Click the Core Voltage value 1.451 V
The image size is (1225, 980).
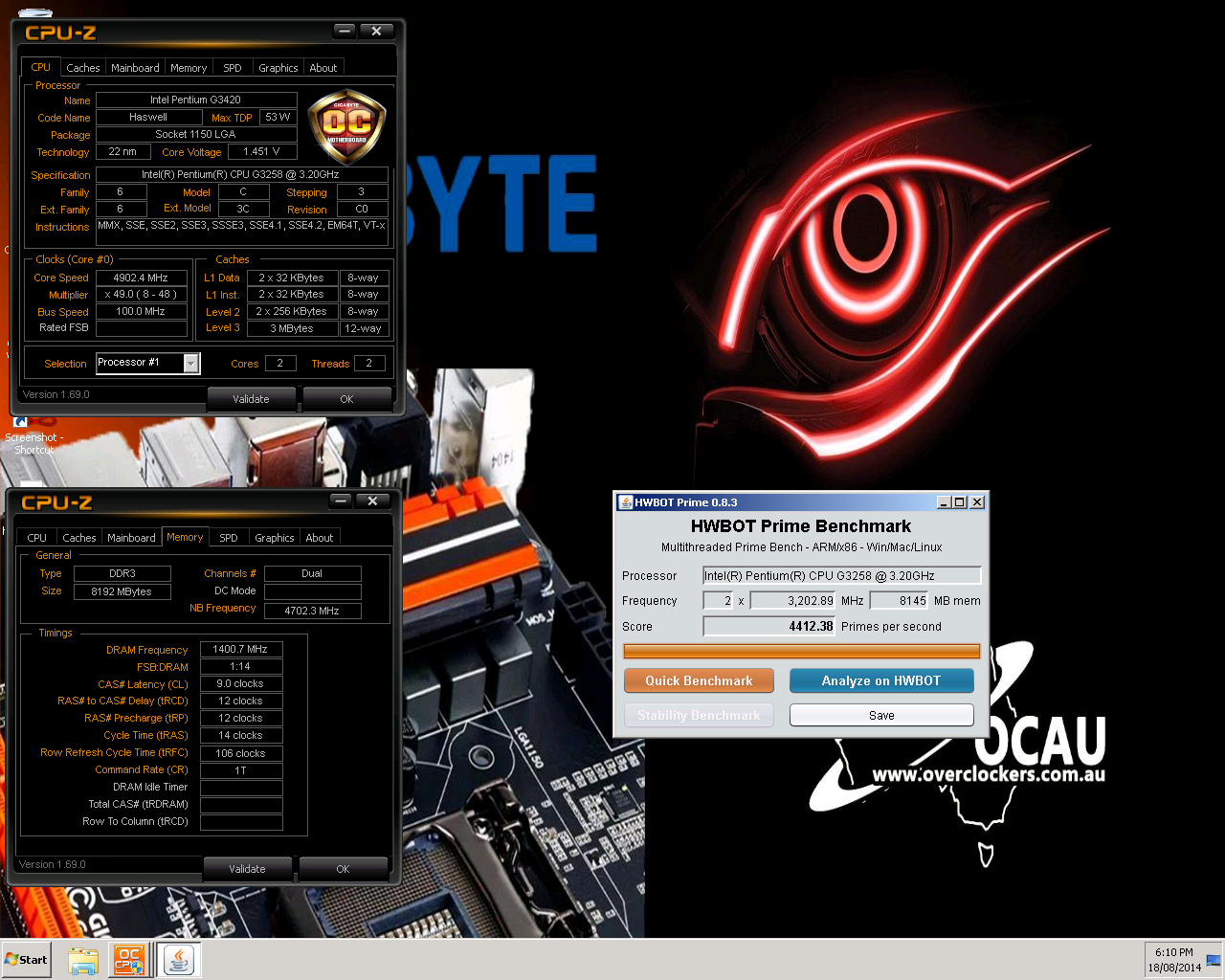262,151
